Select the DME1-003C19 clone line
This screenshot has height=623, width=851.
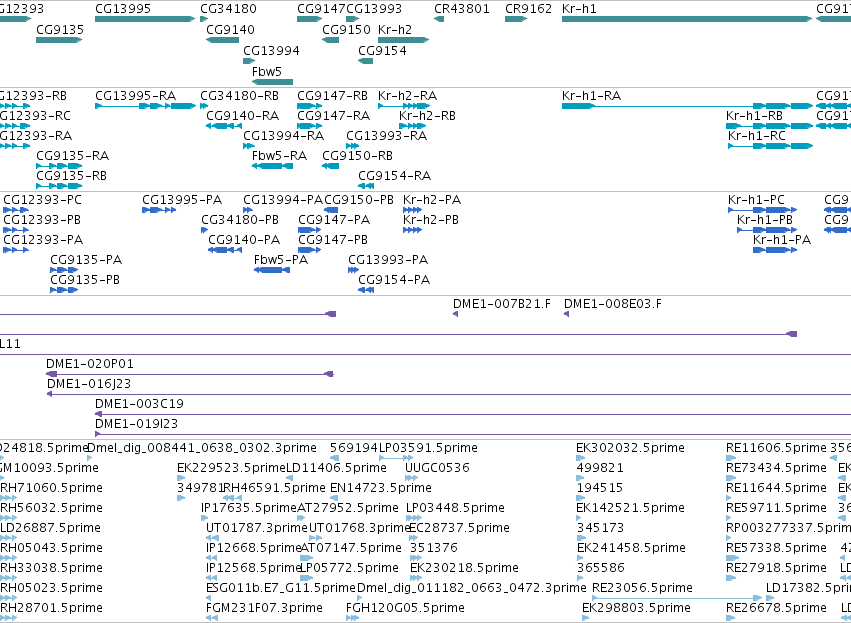click(473, 414)
